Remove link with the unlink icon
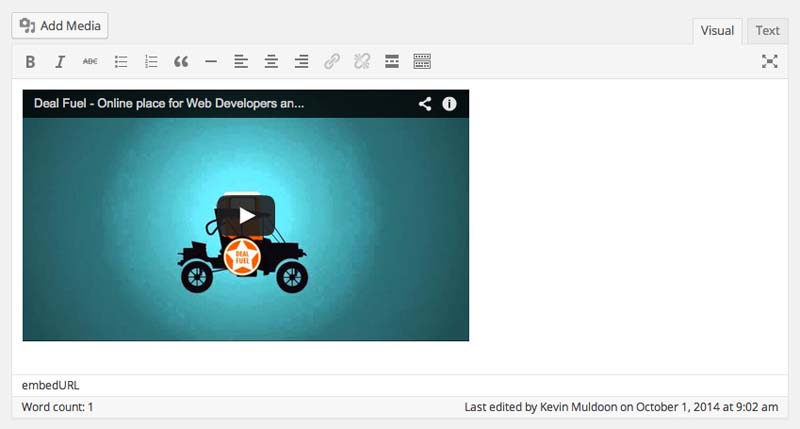The height and width of the screenshot is (429, 800). 362,62
